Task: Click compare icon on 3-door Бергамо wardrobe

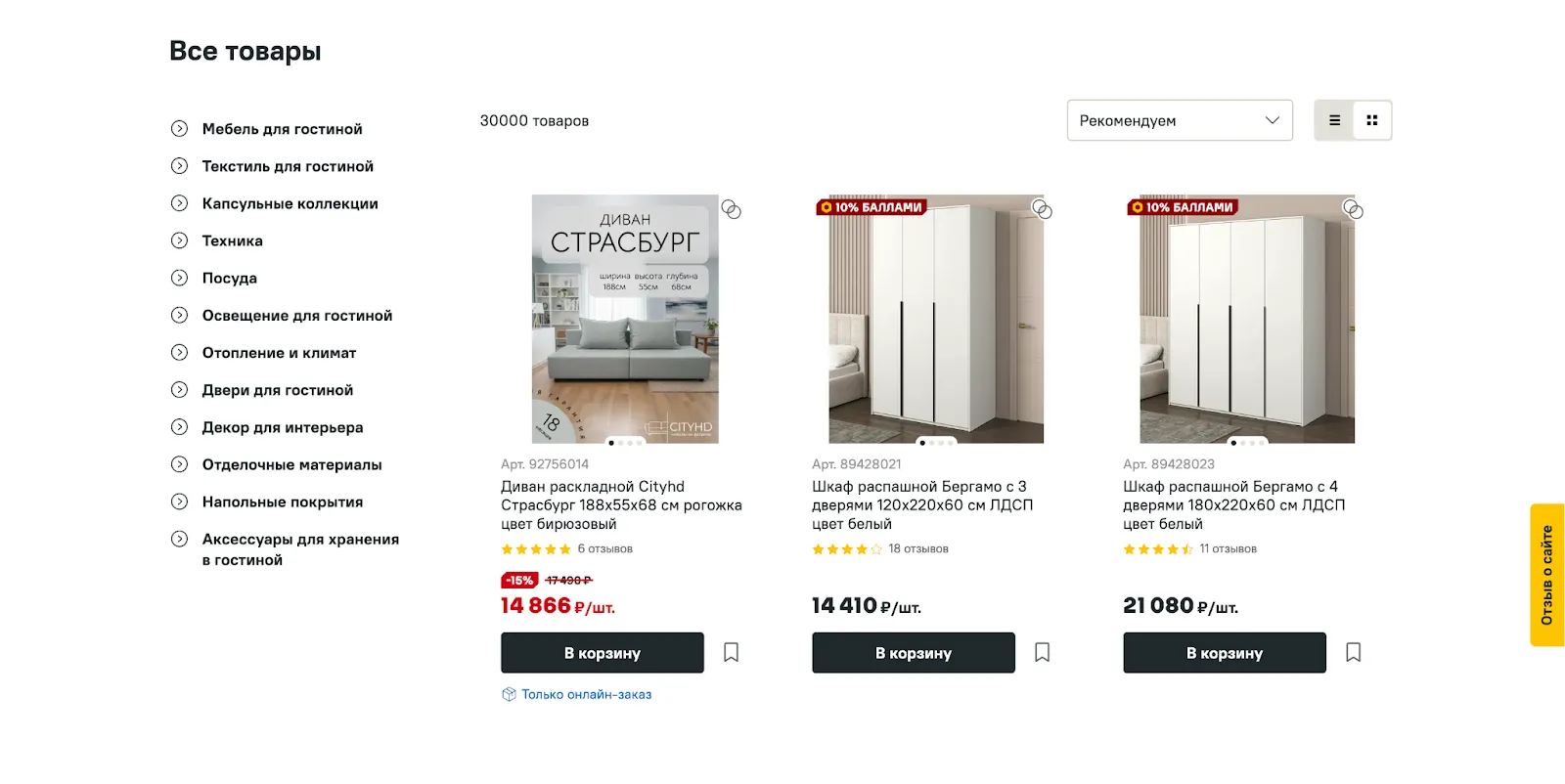Action: [1042, 209]
